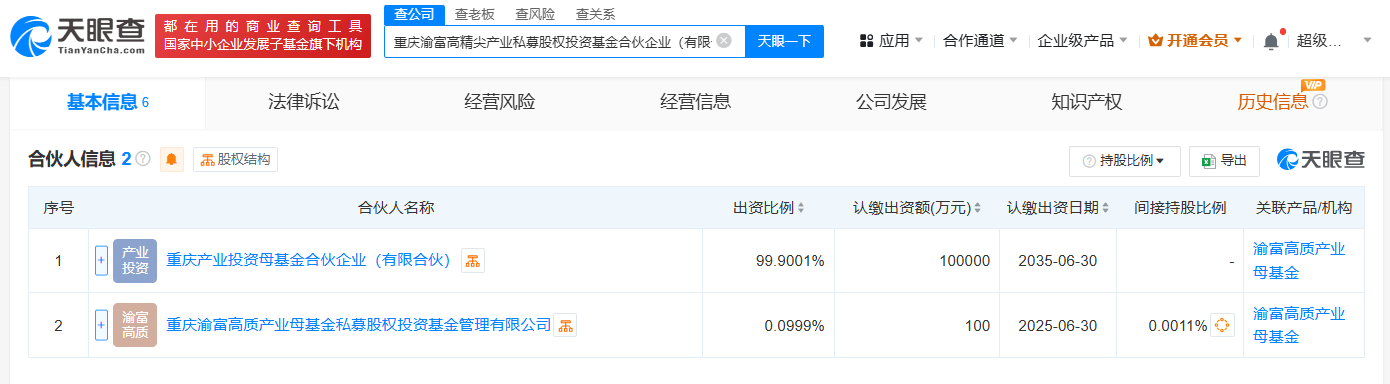Click the orange alert bell next to 合伙人信息

172,159
